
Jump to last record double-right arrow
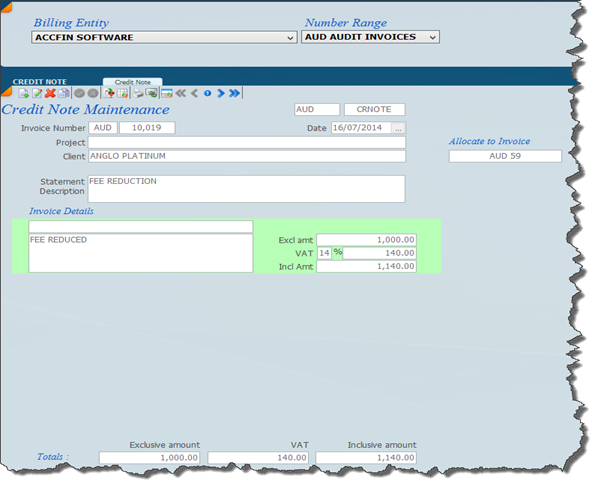point(234,93)
